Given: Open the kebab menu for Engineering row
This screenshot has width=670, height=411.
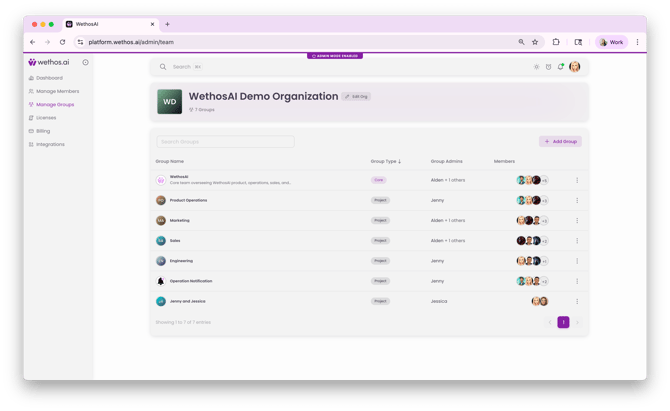Looking at the screenshot, I should 577,261.
